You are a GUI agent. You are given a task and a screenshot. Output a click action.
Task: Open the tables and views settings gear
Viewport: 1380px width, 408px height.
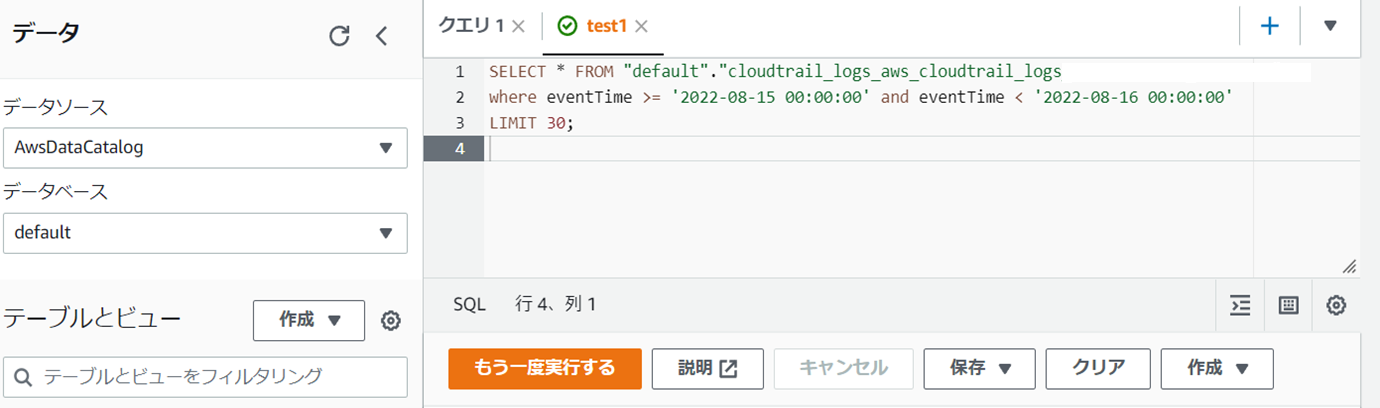[391, 320]
